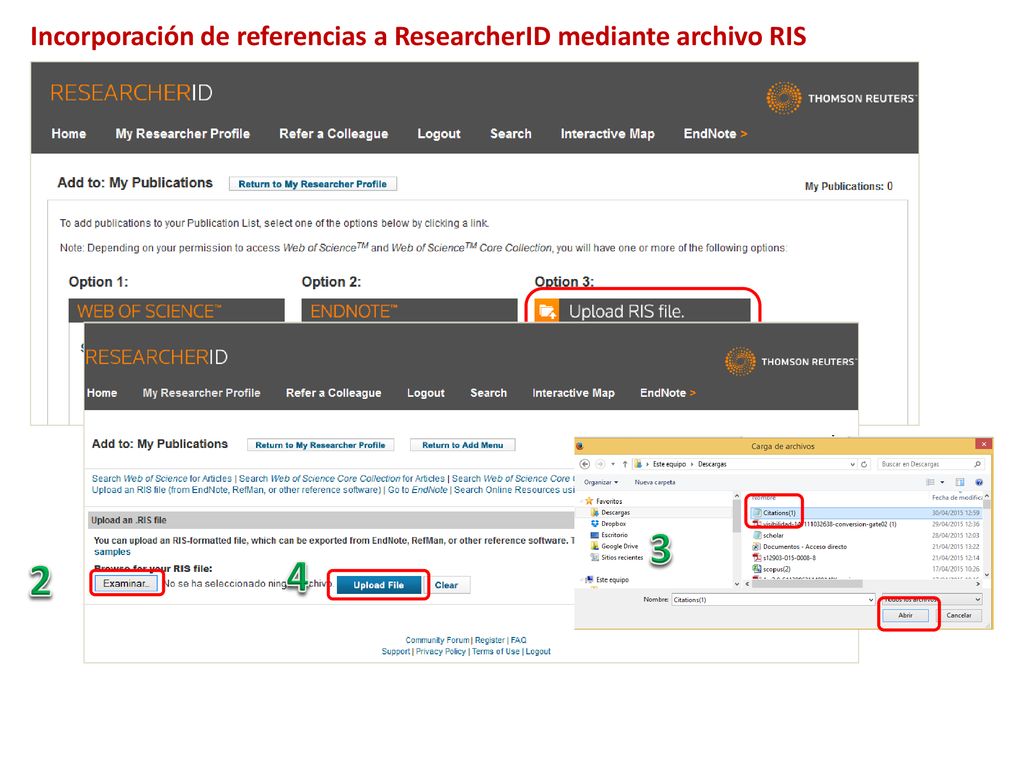
Task: Click the magnifier in Buscar en Descargas
Action: point(978,464)
